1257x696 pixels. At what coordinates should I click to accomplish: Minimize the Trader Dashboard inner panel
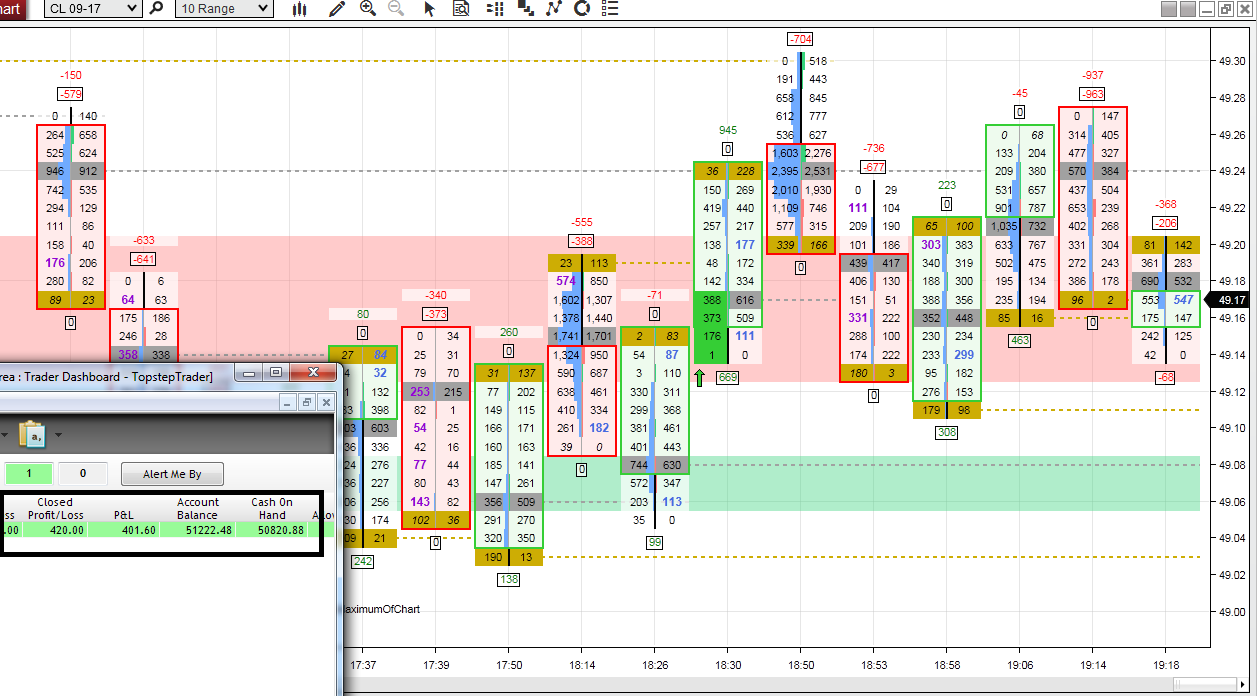tap(289, 401)
